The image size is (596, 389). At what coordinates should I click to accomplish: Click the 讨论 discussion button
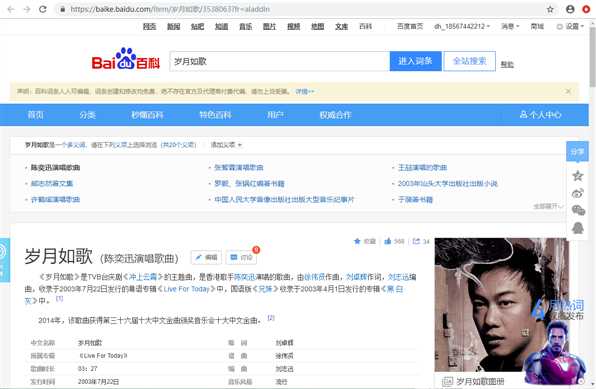click(241, 257)
